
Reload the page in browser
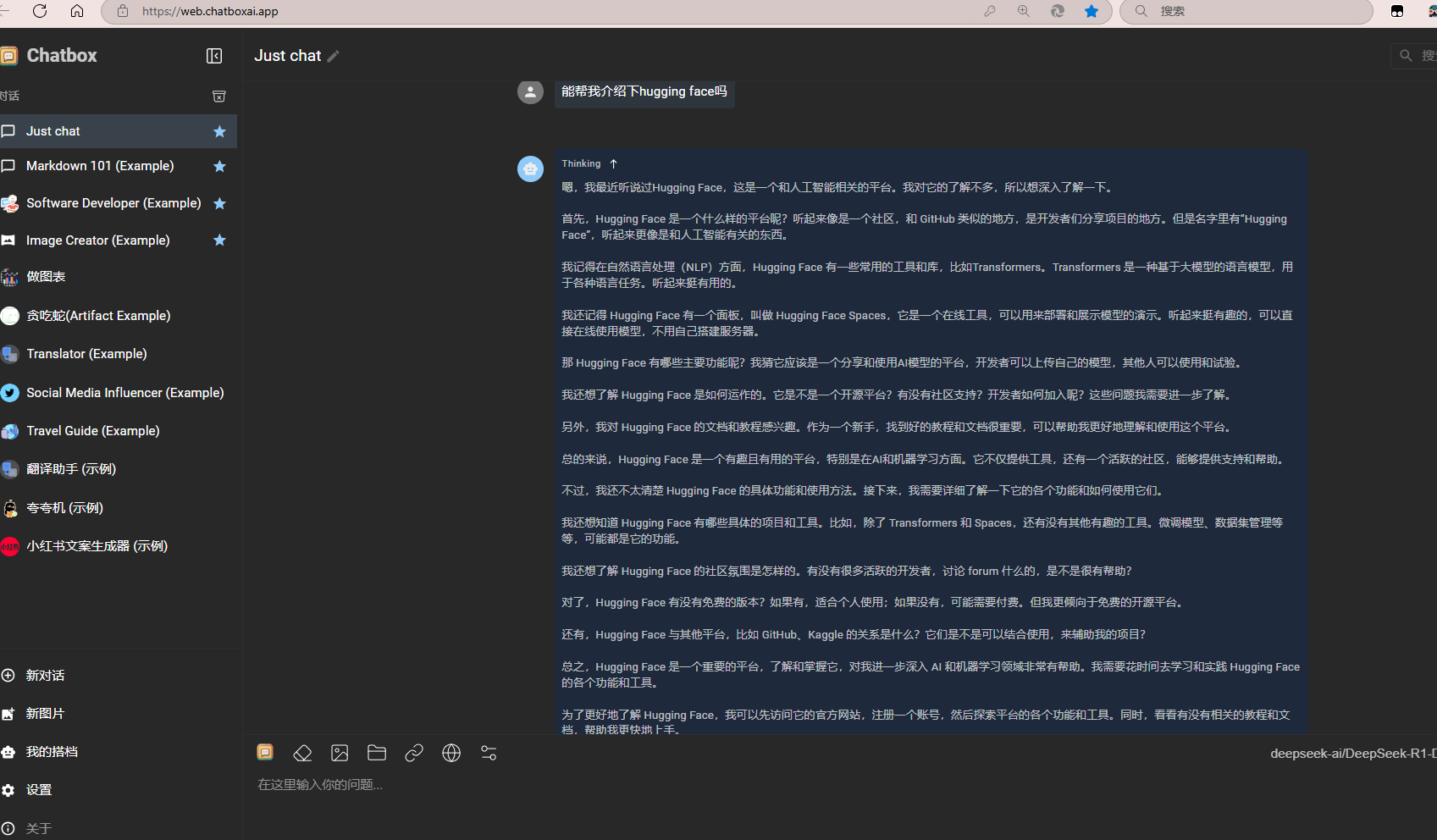(x=40, y=11)
